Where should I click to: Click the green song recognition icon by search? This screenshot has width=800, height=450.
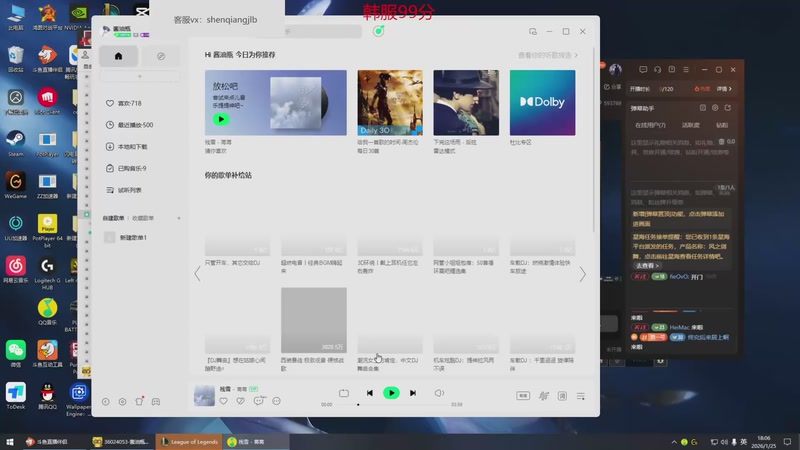click(x=379, y=31)
